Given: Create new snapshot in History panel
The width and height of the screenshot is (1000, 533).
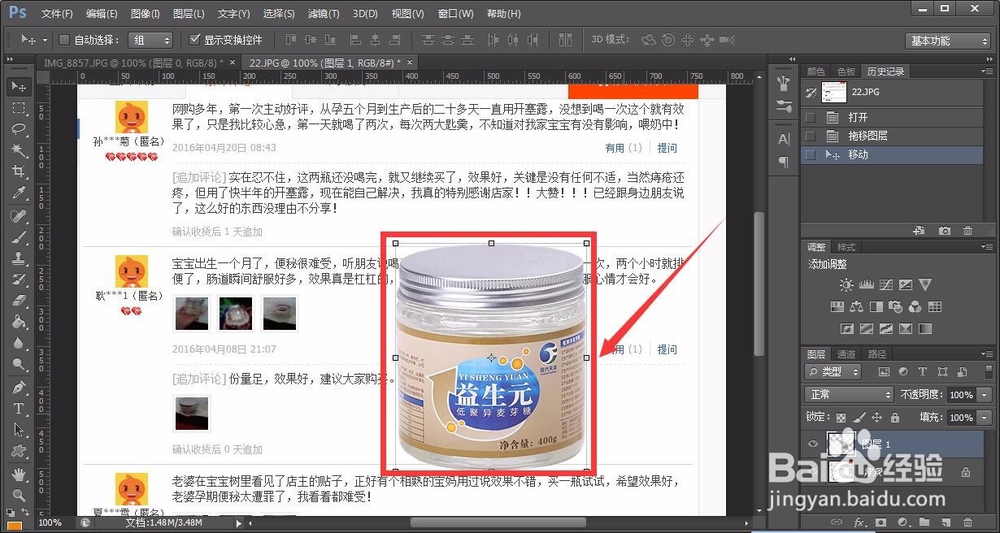Looking at the screenshot, I should pyautogui.click(x=944, y=230).
